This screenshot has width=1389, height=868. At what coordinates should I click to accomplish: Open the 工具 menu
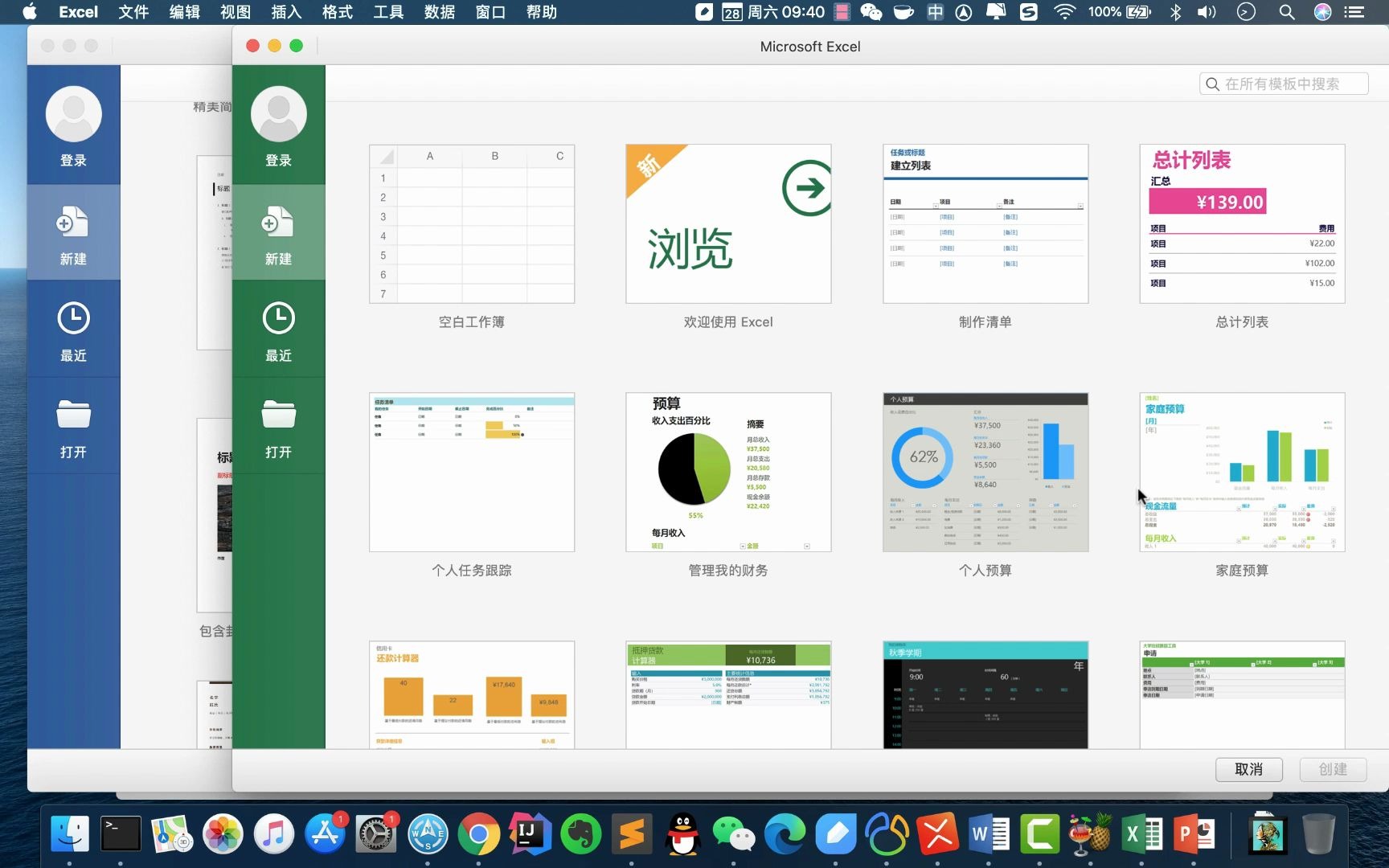coord(388,12)
